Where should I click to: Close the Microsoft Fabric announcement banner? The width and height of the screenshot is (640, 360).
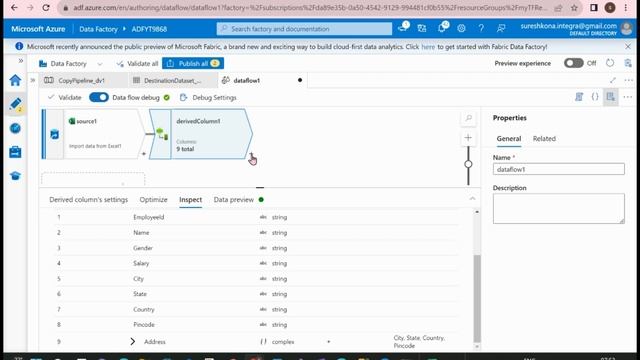coord(628,47)
